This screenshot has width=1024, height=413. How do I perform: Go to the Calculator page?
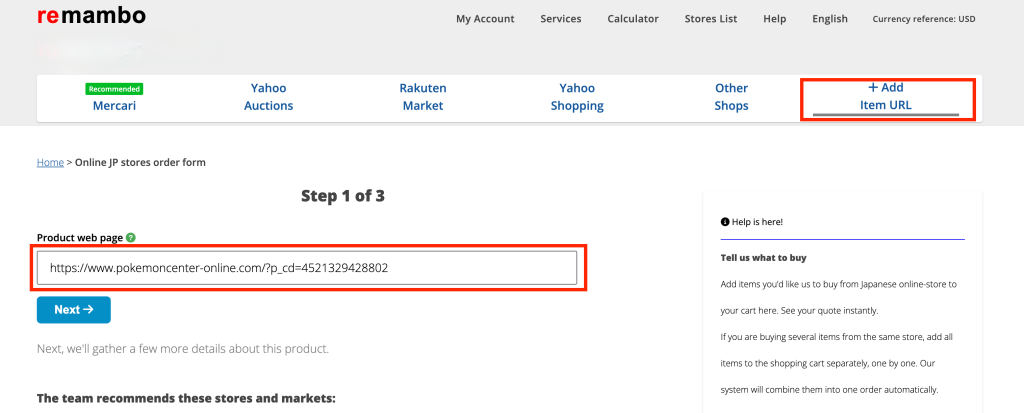(633, 19)
